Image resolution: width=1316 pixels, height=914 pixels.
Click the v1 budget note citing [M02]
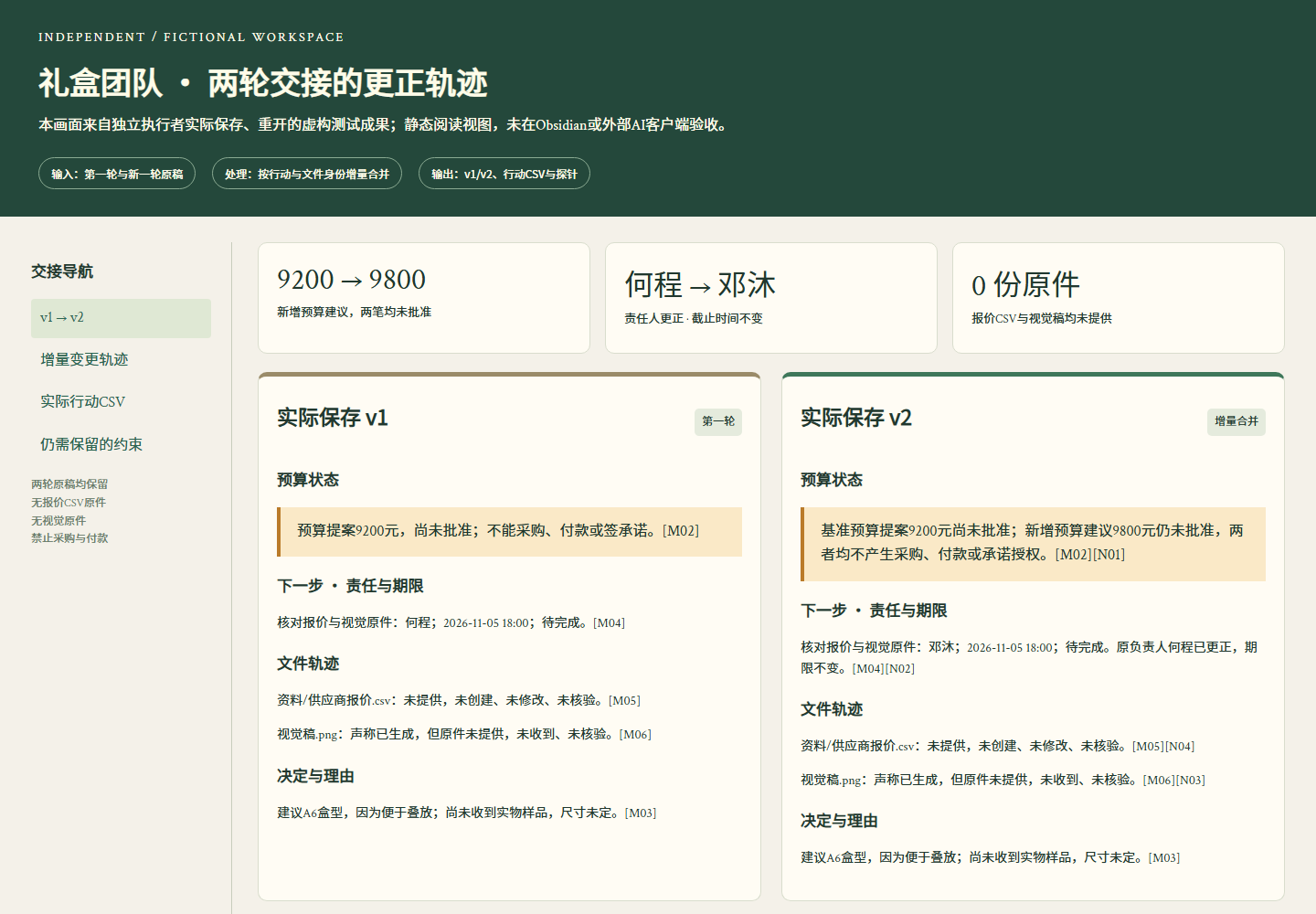click(509, 532)
